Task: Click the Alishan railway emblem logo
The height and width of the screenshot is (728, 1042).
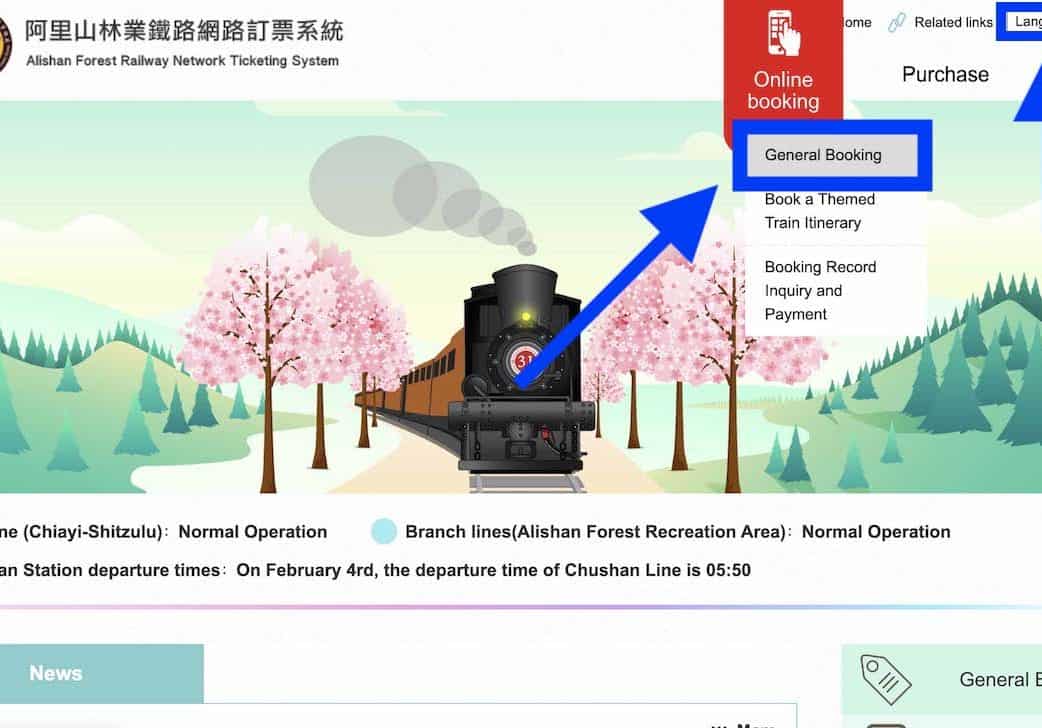Action: pos(5,44)
